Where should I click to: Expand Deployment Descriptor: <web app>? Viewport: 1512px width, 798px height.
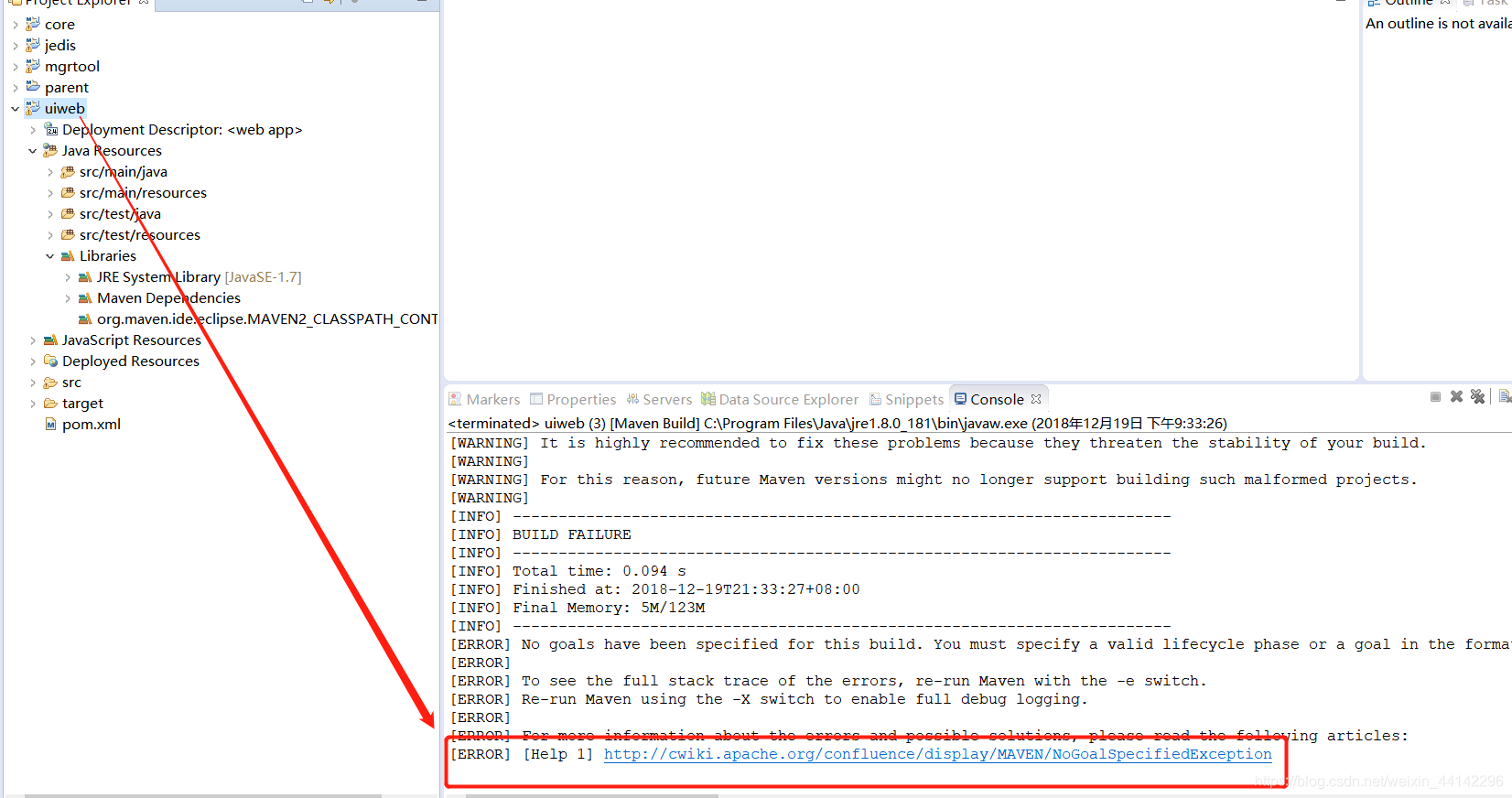click(33, 130)
